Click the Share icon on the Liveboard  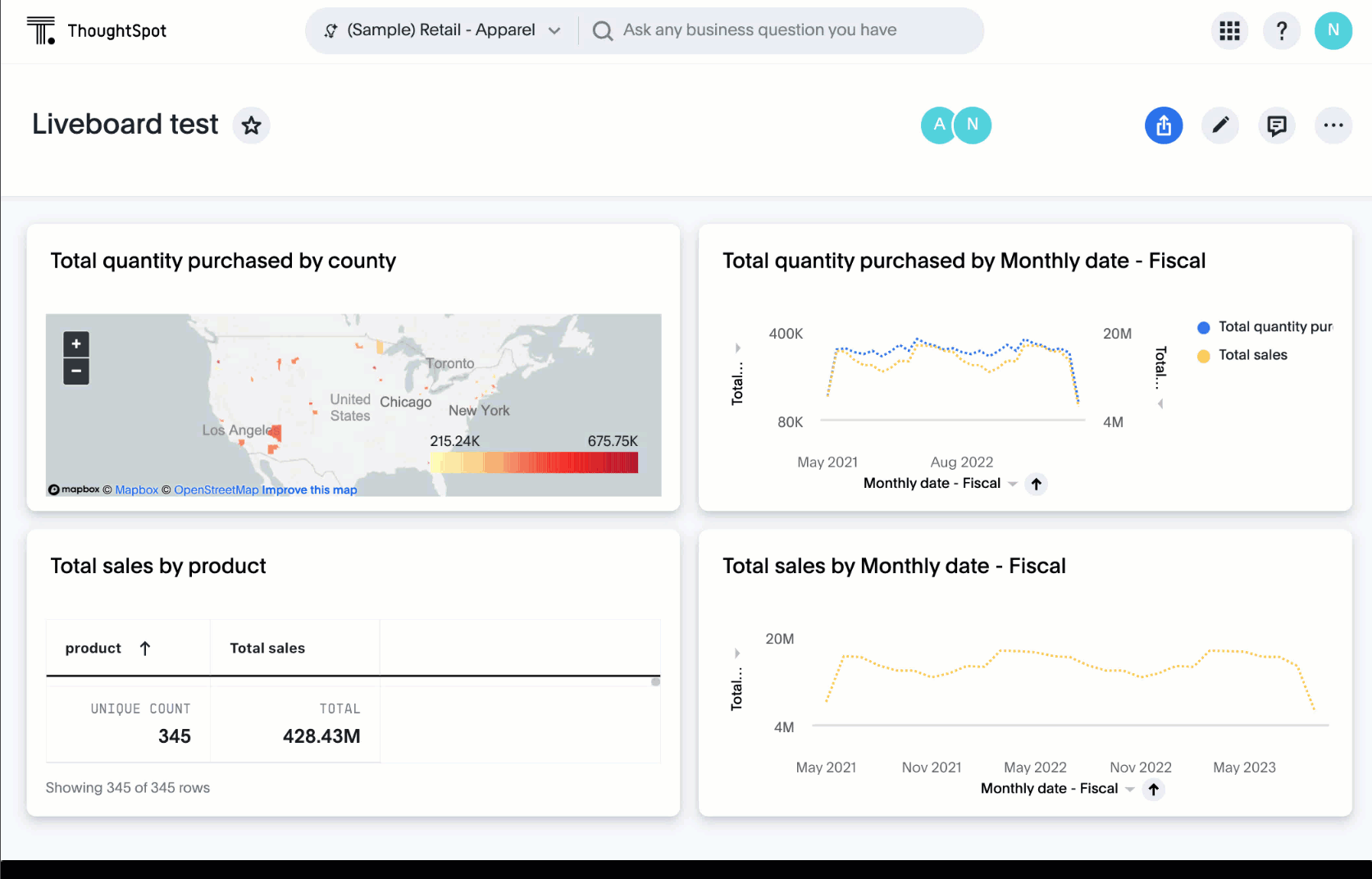click(1164, 125)
